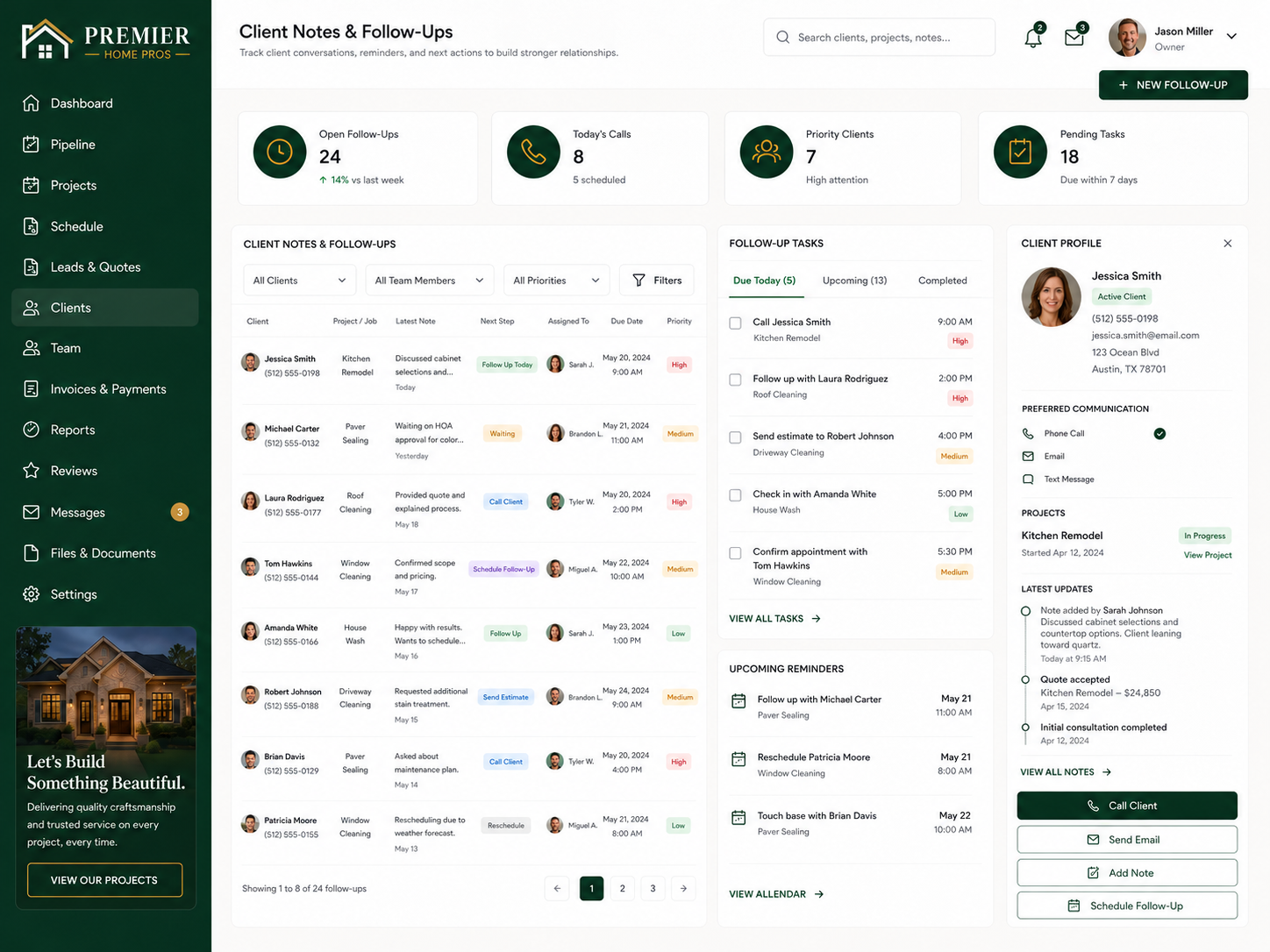Click the Invoices & Payments icon in sidebar
The image size is (1270, 952).
tap(32, 389)
